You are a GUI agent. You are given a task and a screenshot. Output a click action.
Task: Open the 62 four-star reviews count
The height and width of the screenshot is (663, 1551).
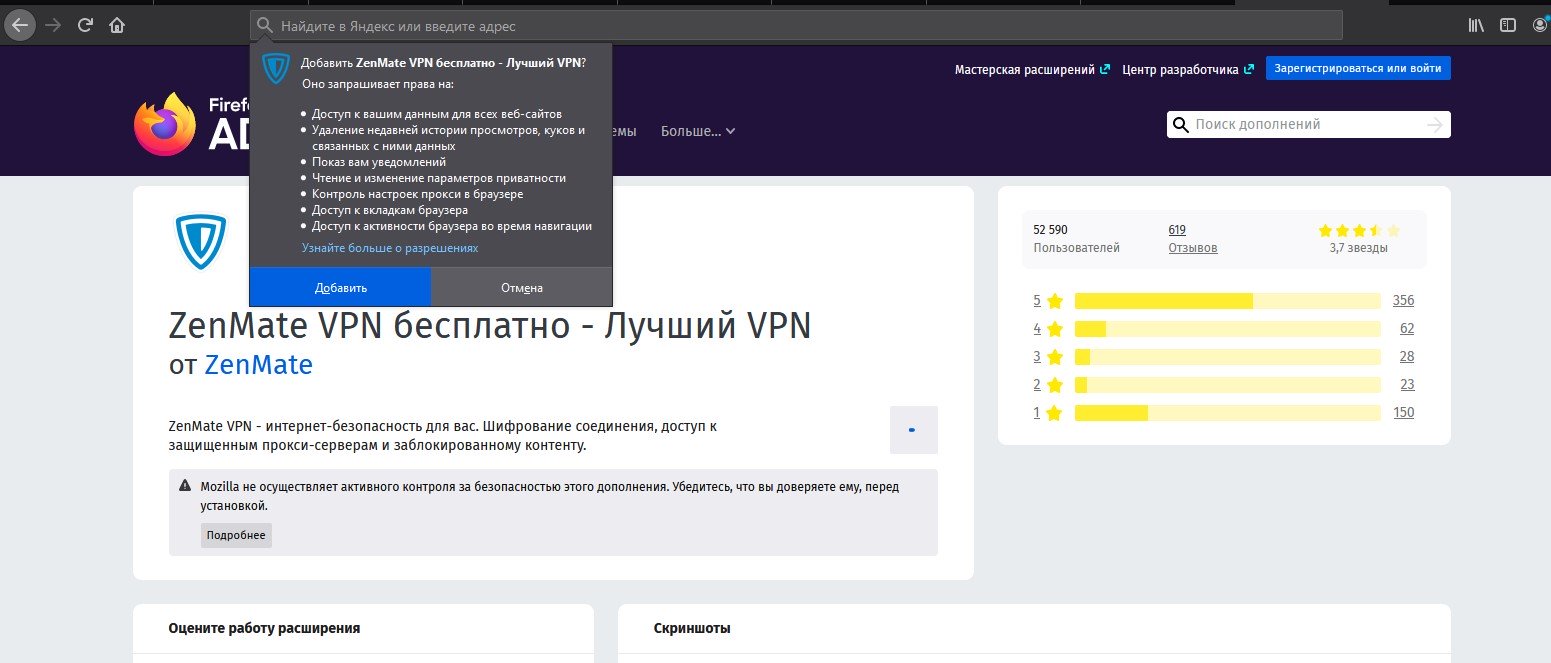[1407, 329]
